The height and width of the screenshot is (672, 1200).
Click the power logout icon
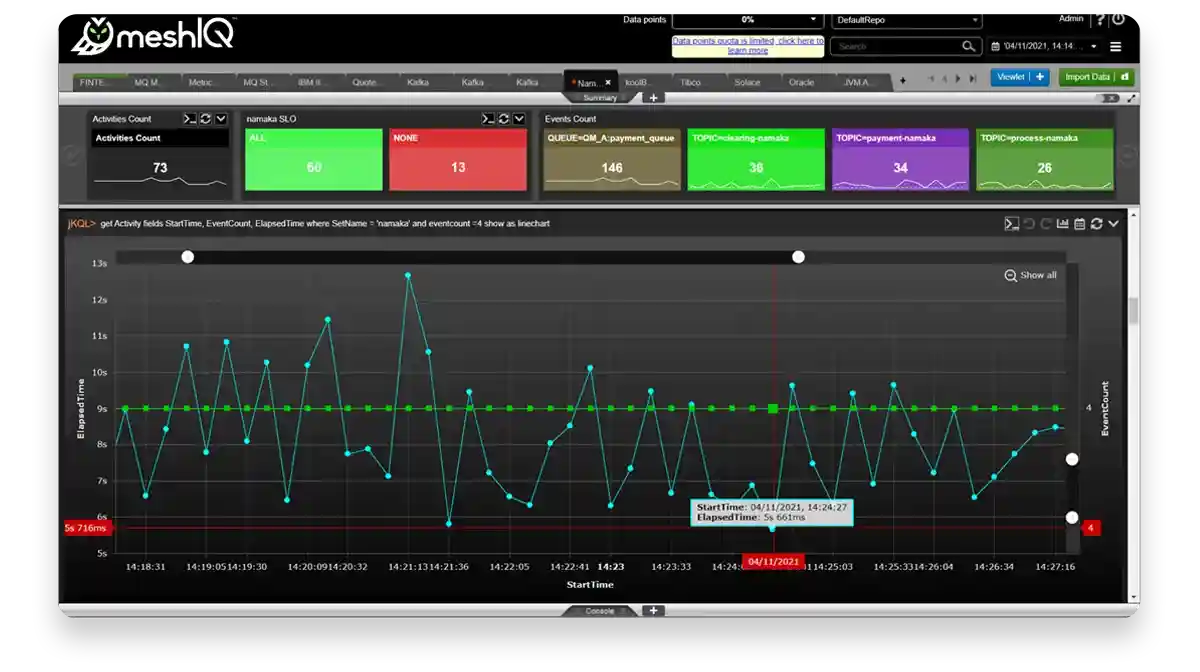coord(1118,20)
